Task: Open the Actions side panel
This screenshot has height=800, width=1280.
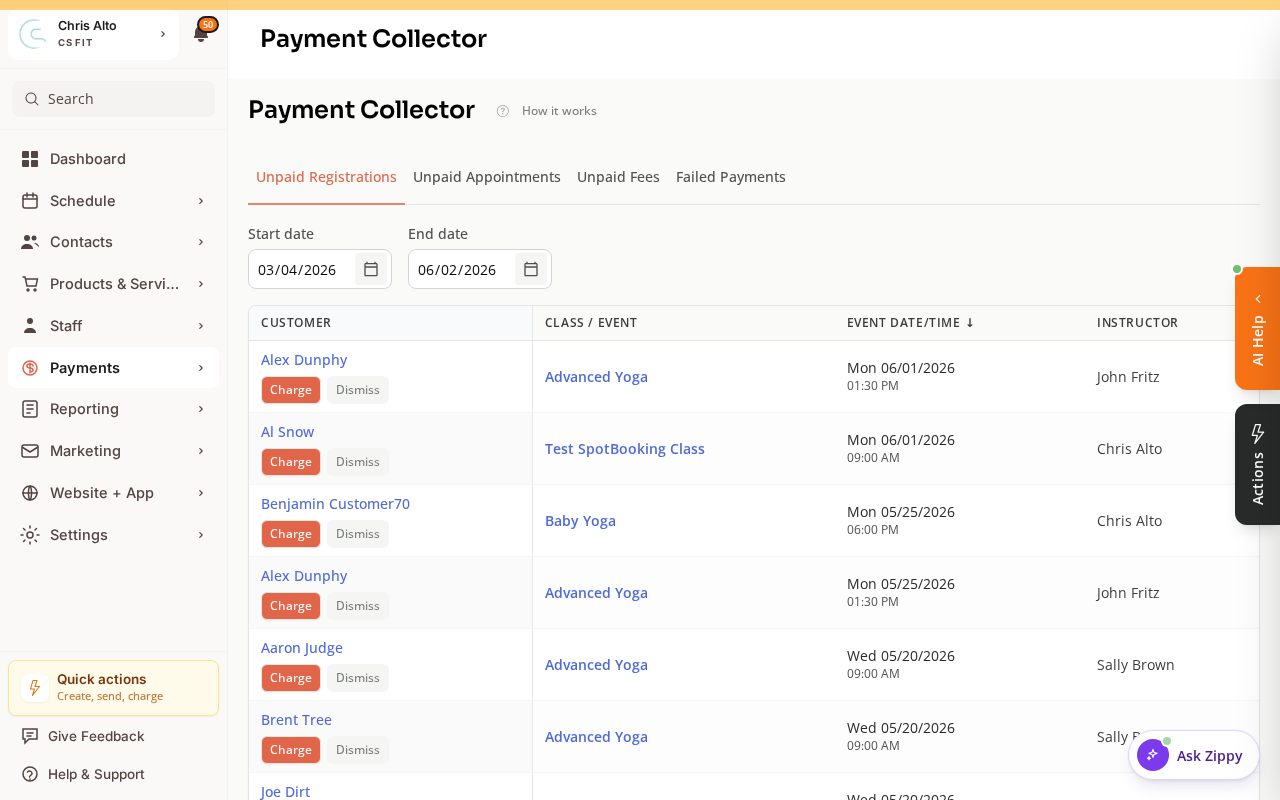Action: [x=1258, y=465]
